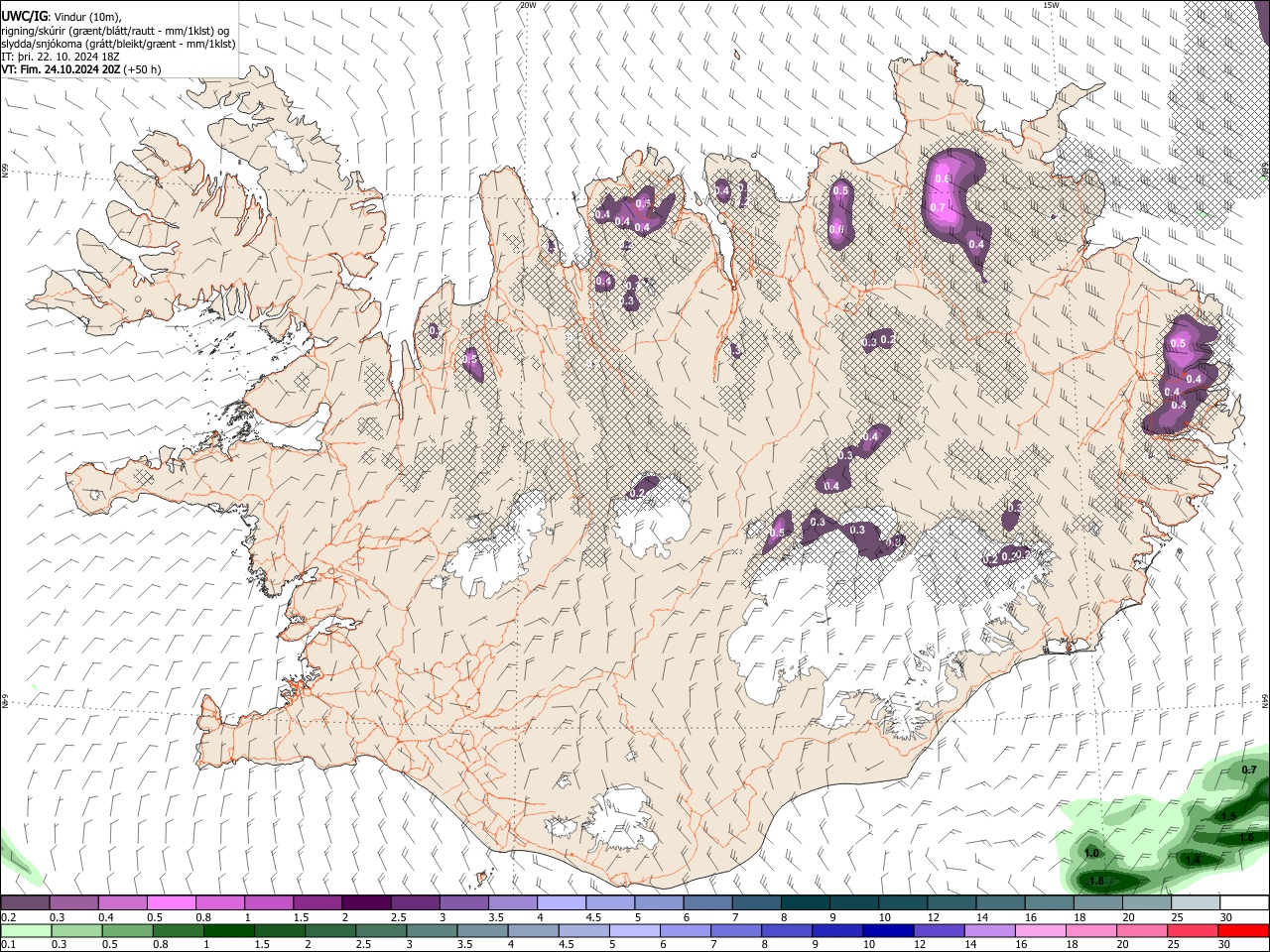Click the green 1.8 rain value offshore
The height and width of the screenshot is (952, 1270).
point(1097,881)
